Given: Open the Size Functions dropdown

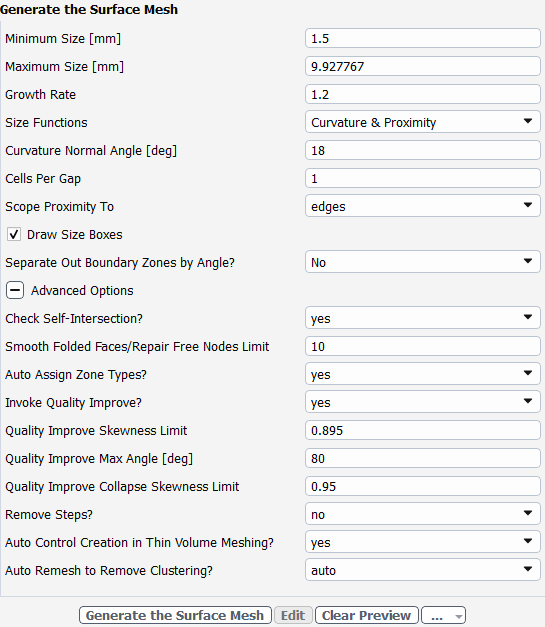Looking at the screenshot, I should point(423,122).
